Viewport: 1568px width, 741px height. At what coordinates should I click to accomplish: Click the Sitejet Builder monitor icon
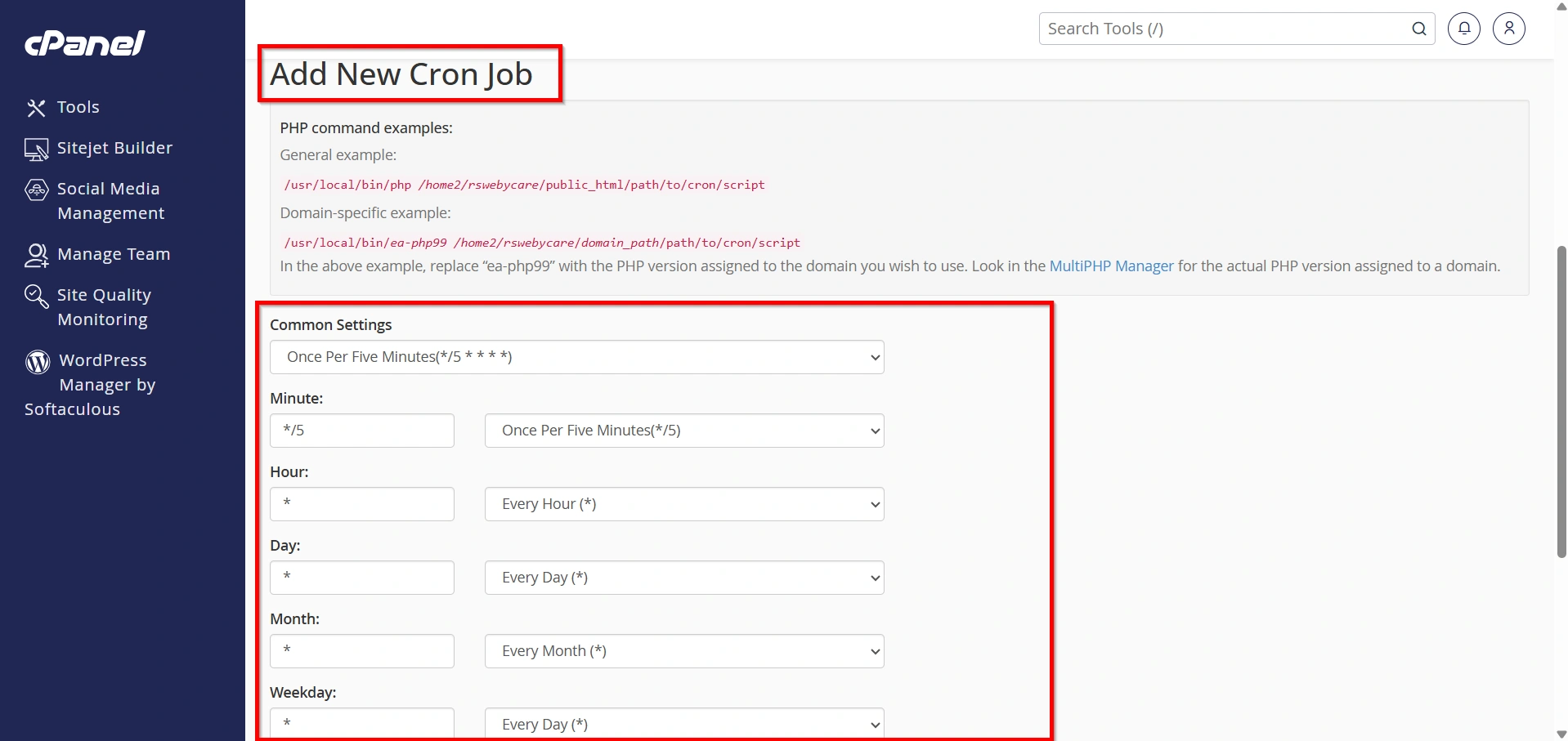click(x=36, y=150)
